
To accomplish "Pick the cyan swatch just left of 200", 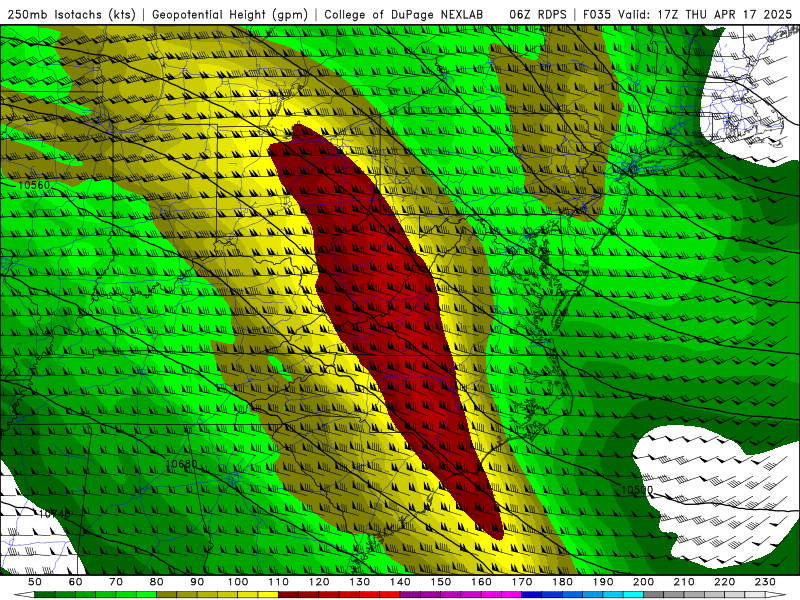I will (x=633, y=595).
